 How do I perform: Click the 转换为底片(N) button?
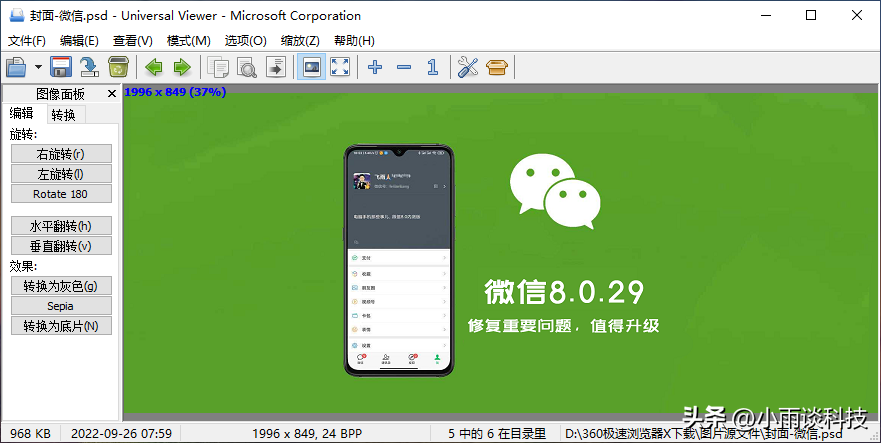[x=61, y=326]
